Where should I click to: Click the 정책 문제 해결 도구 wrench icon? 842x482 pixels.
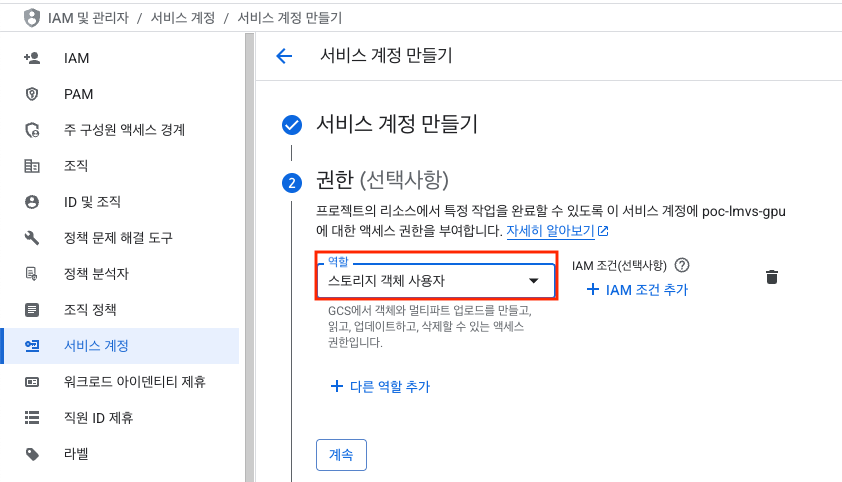32,237
